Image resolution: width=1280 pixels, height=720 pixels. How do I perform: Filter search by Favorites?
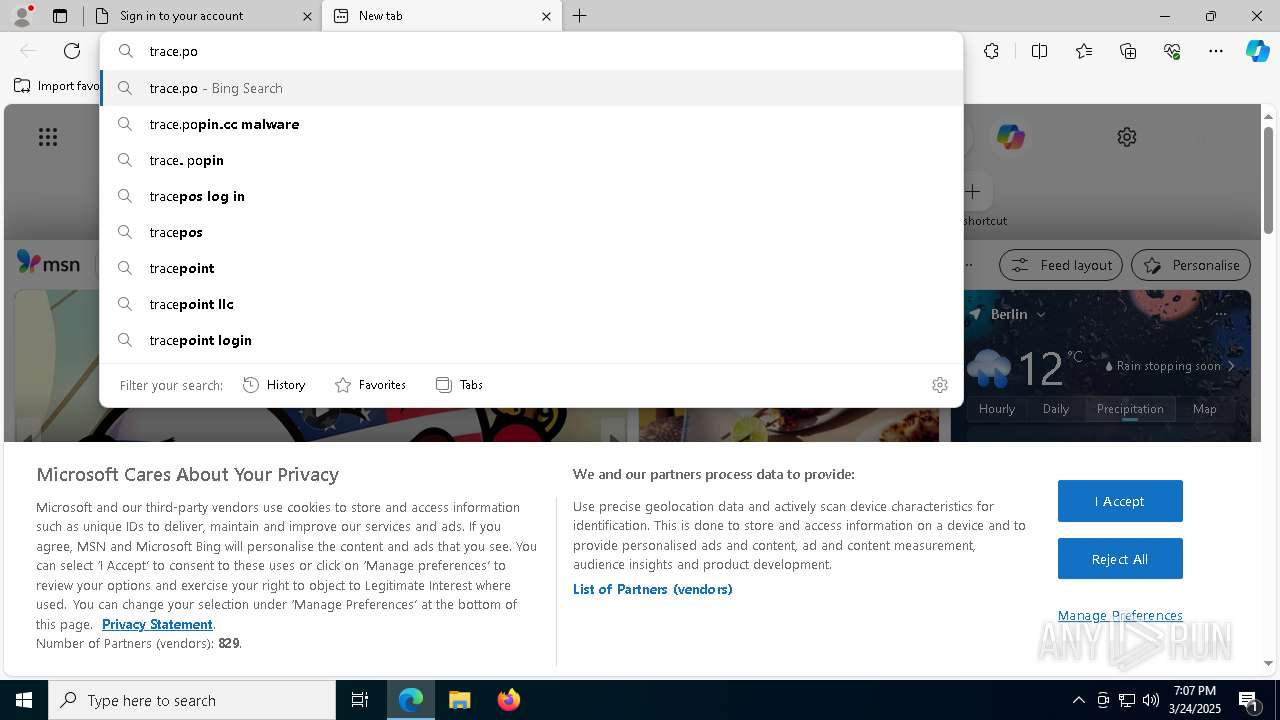point(370,385)
